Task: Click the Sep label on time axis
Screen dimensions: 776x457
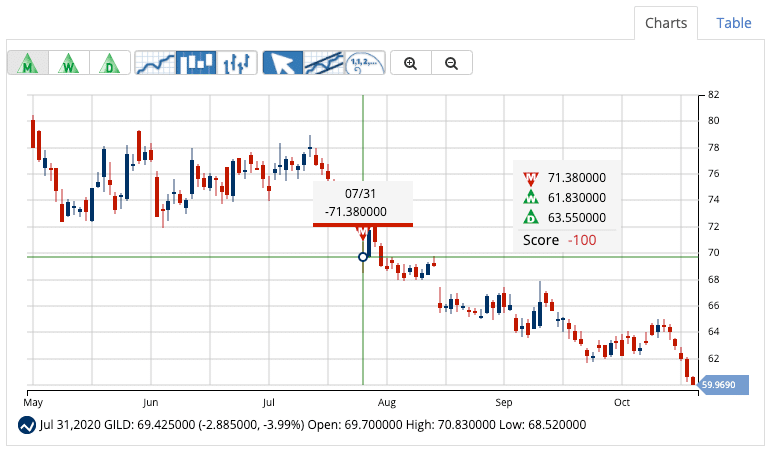Action: (504, 403)
